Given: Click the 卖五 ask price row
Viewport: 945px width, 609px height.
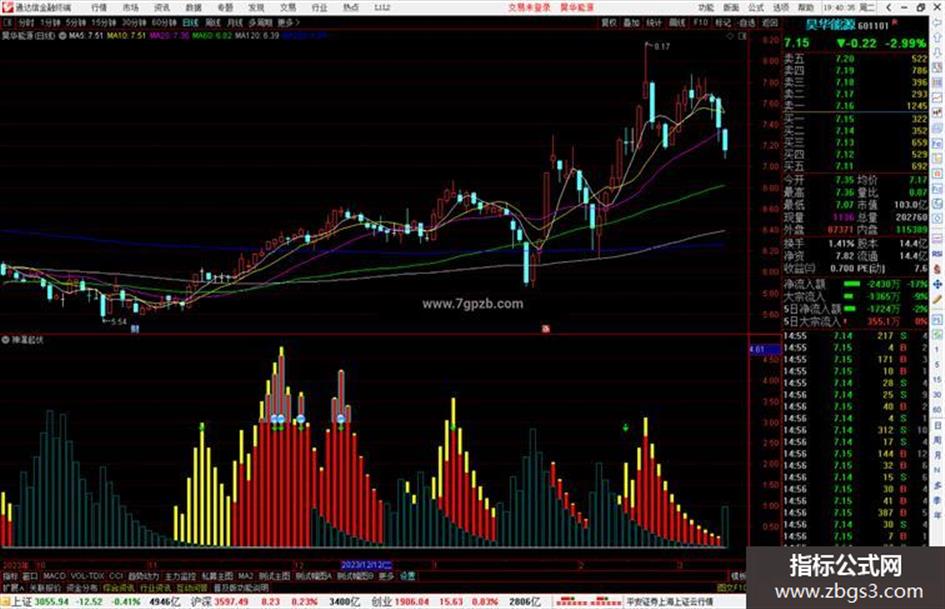Looking at the screenshot, I should coord(855,58).
